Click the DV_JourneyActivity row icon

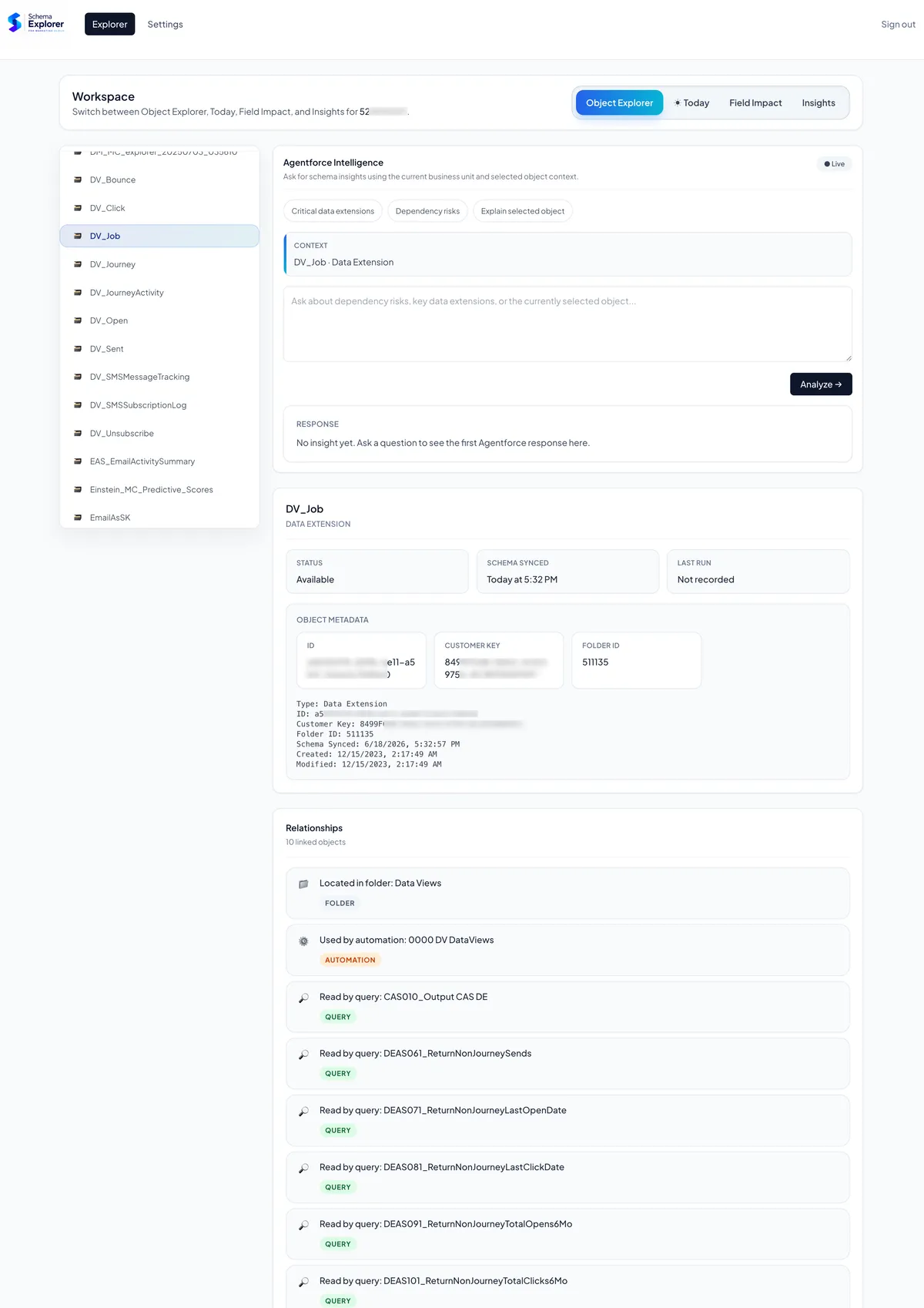[78, 293]
